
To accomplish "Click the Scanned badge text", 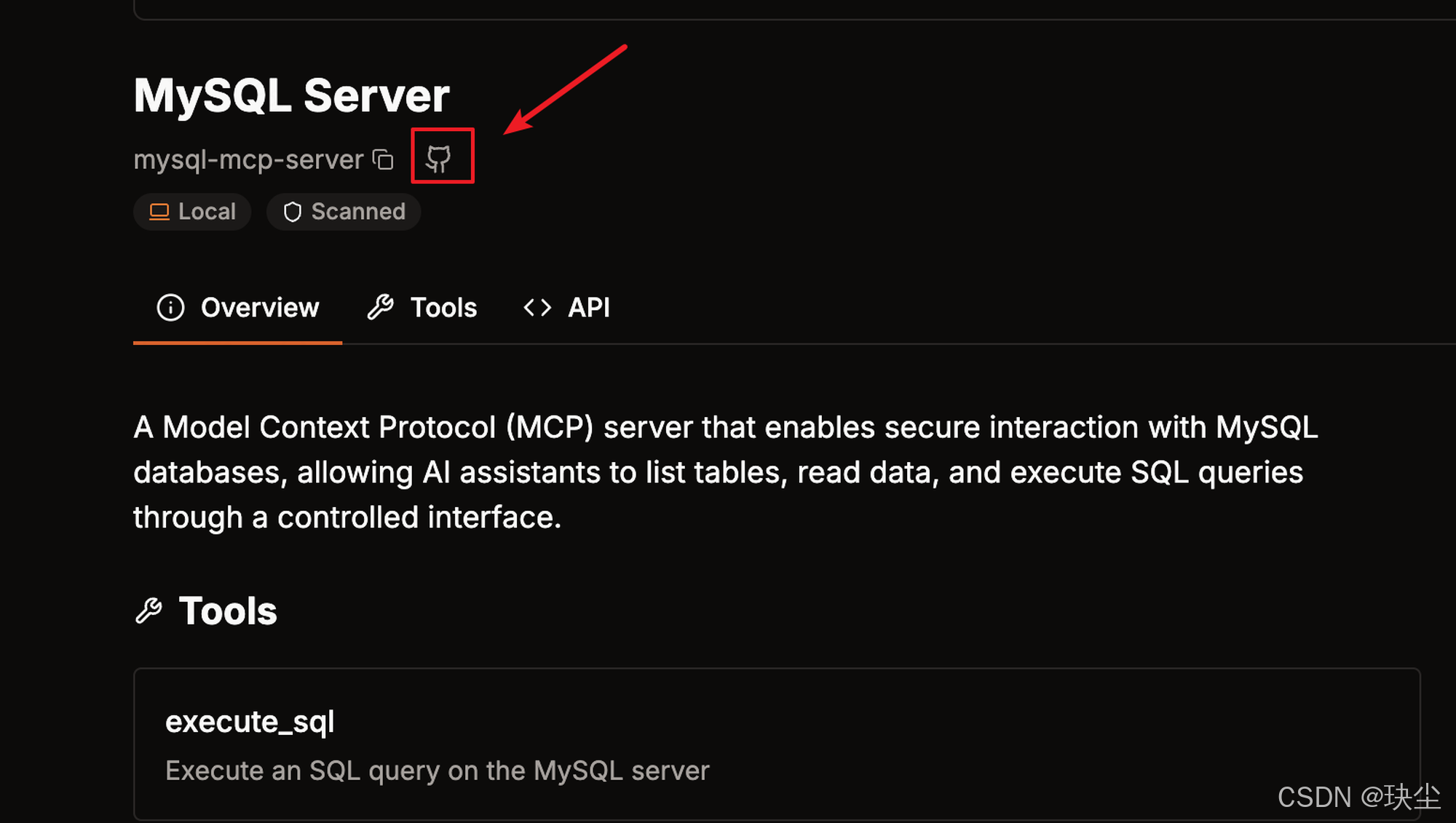I will click(x=358, y=212).
